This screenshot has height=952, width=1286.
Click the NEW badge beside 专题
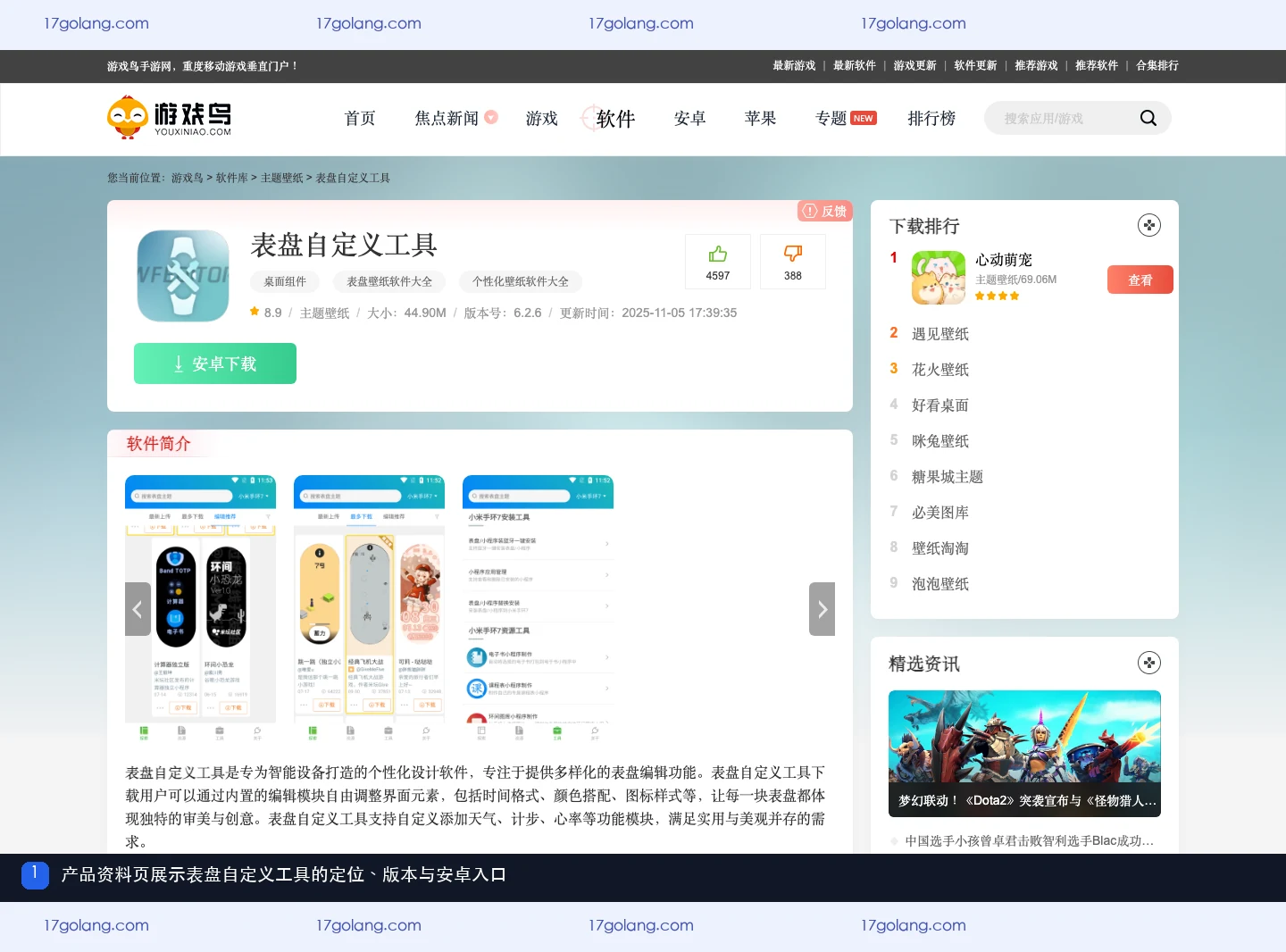tap(864, 118)
